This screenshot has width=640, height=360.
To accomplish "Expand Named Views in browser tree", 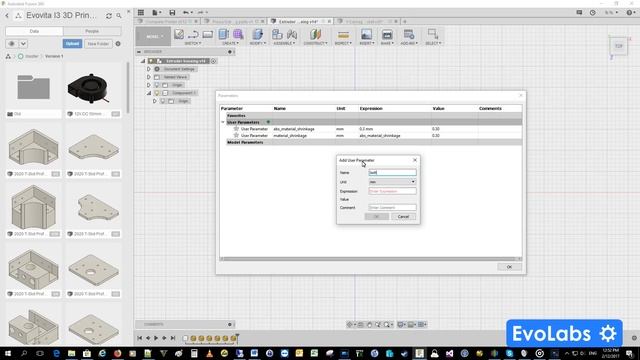I will click(149, 77).
